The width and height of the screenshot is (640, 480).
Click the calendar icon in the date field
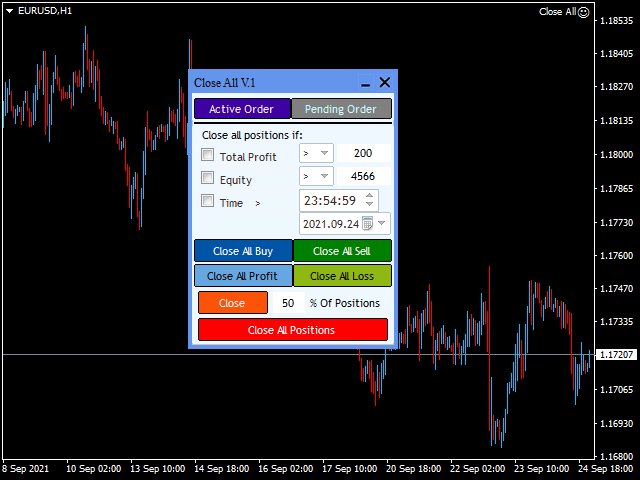pos(367,223)
